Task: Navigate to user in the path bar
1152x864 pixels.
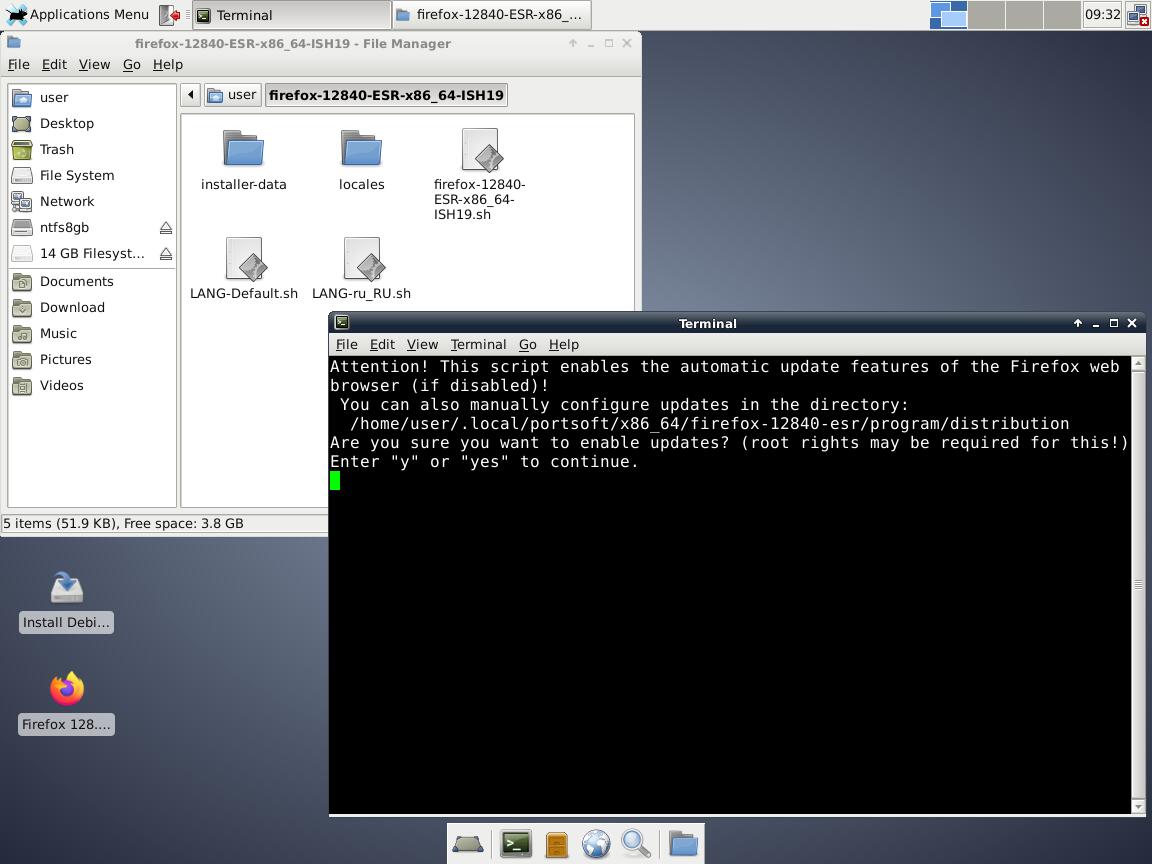Action: (x=232, y=95)
